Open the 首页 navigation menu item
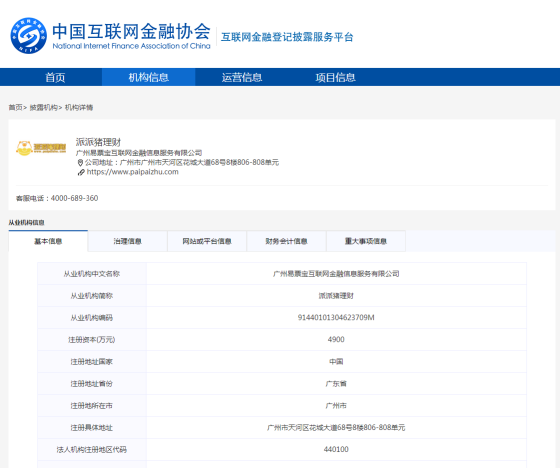This screenshot has height=468, width=560. click(55, 78)
